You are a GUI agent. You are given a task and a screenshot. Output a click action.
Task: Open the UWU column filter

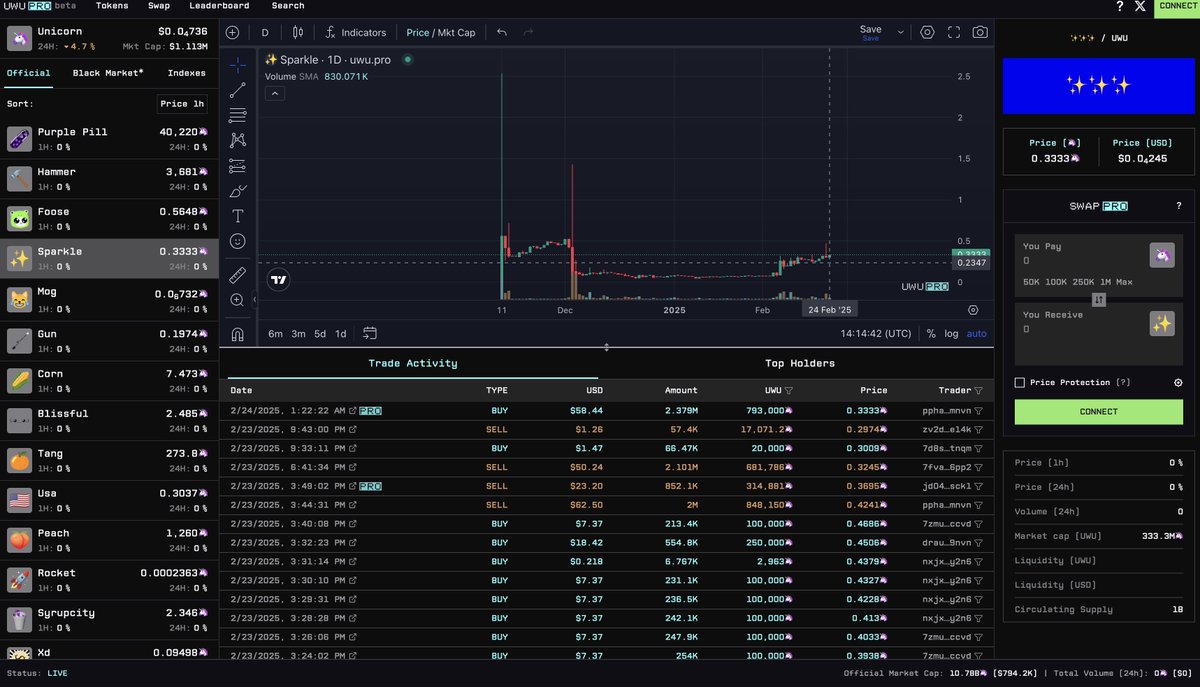pos(789,391)
